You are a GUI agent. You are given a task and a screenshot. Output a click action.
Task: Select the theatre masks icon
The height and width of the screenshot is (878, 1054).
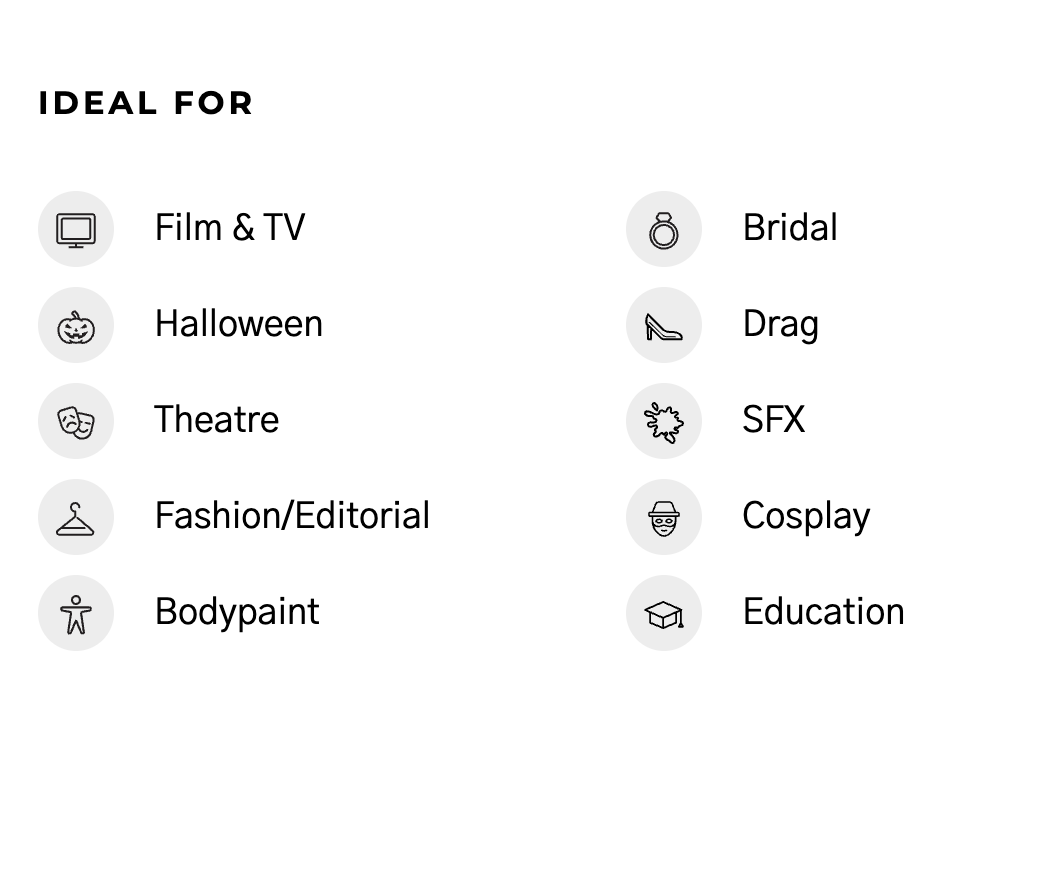(76, 421)
